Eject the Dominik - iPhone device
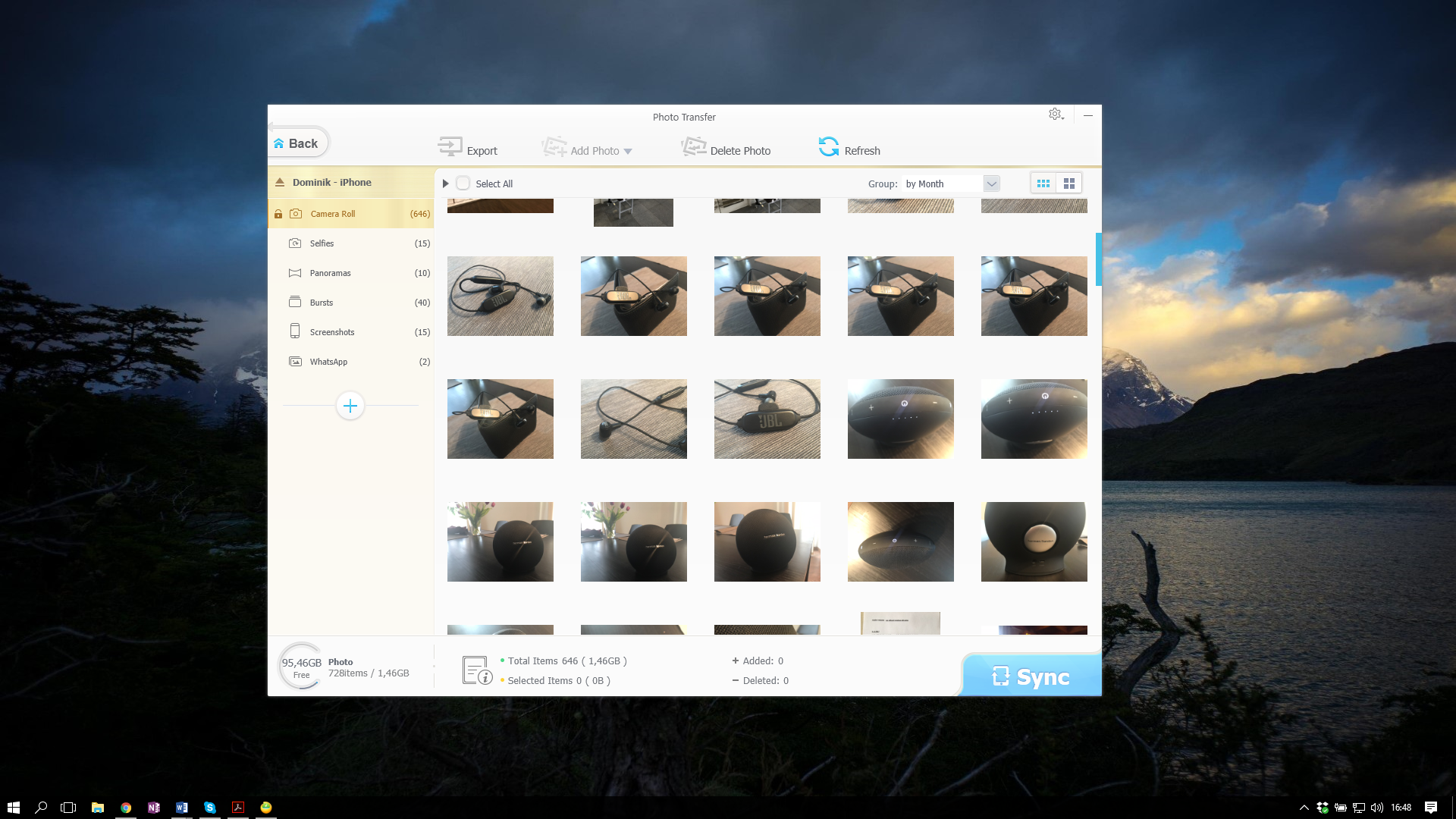This screenshot has height=819, width=1456. point(280,183)
